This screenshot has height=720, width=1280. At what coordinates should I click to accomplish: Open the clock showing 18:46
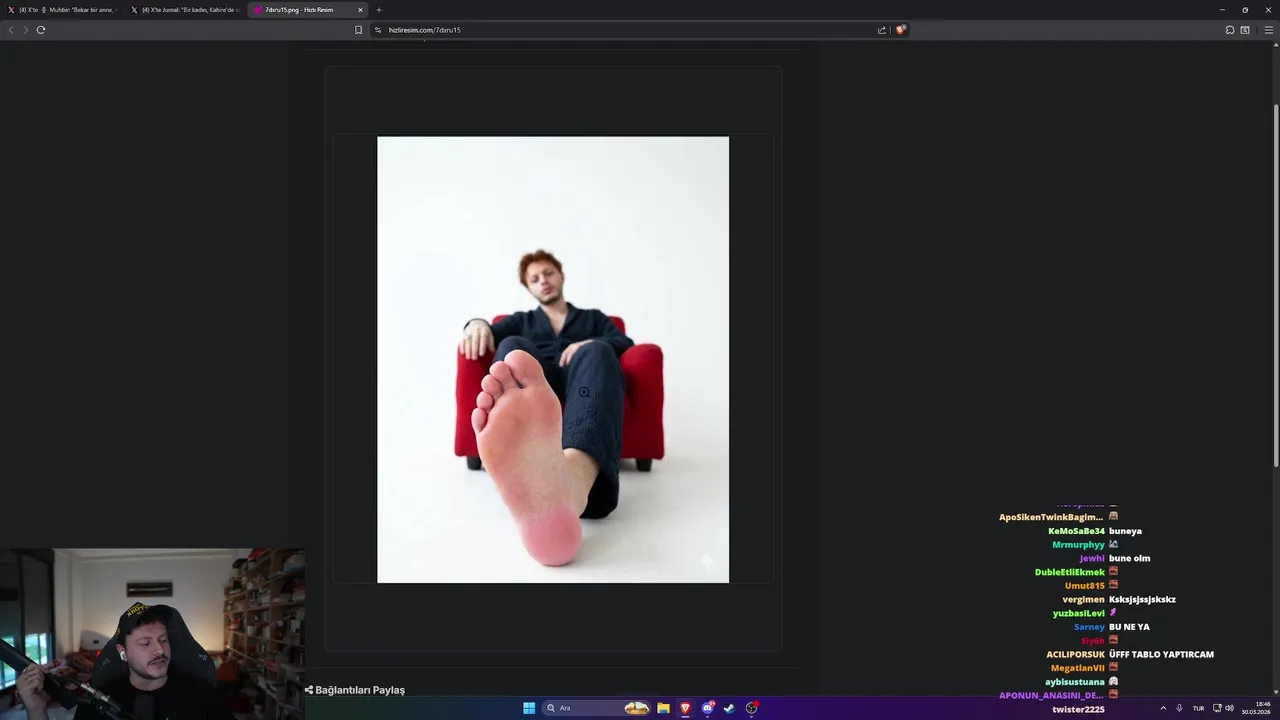[x=1255, y=708]
